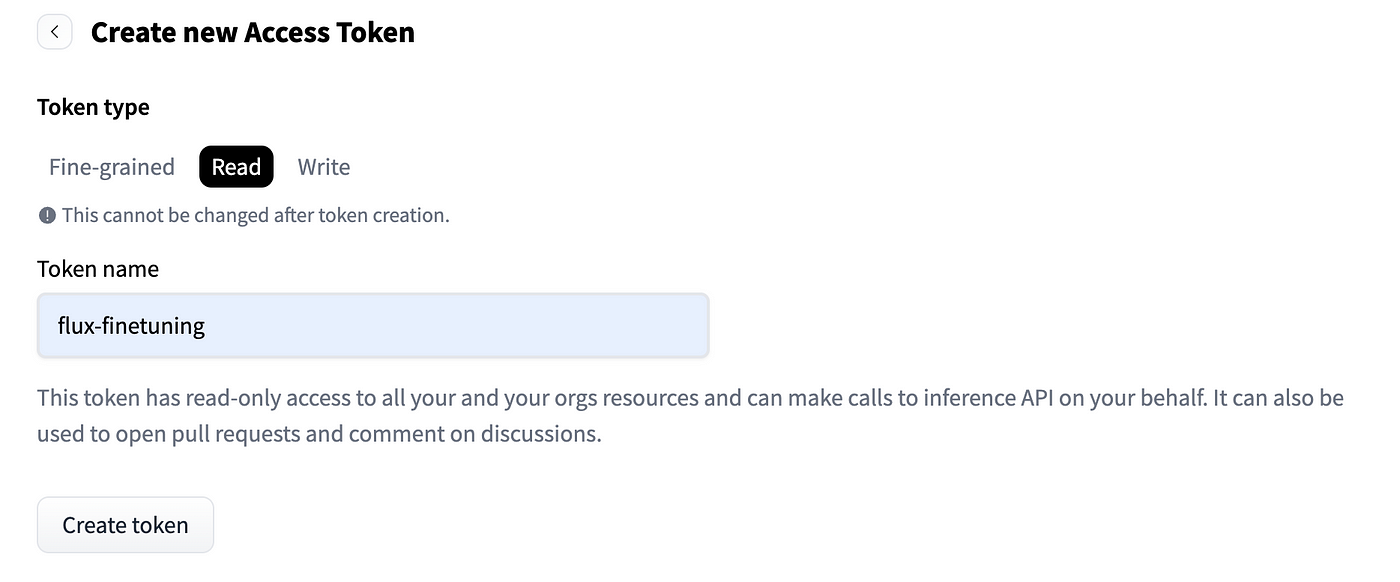Switch token type tab to Write
This screenshot has height=582, width=1400.
coord(324,167)
